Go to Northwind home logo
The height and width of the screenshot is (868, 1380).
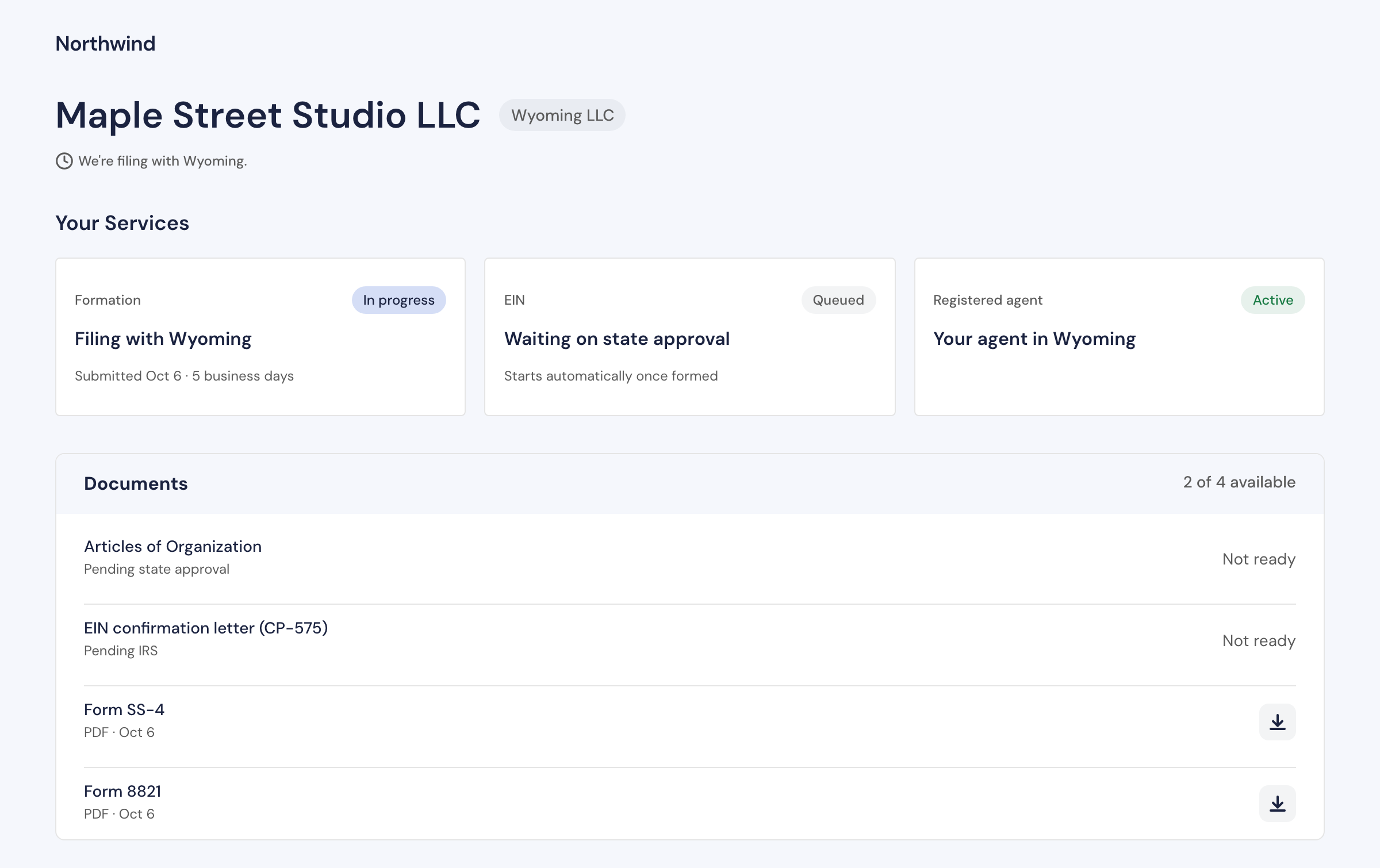[x=105, y=44]
